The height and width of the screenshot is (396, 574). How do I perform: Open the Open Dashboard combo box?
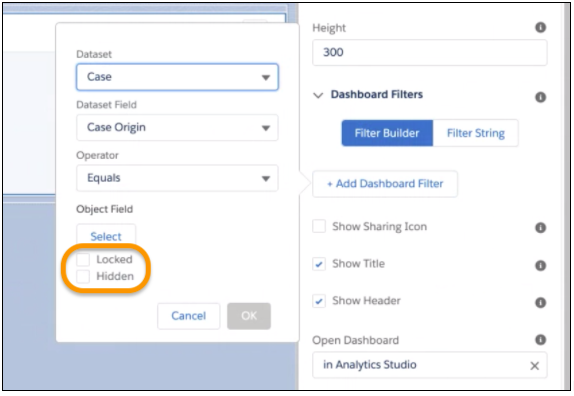pyautogui.click(x=429, y=365)
